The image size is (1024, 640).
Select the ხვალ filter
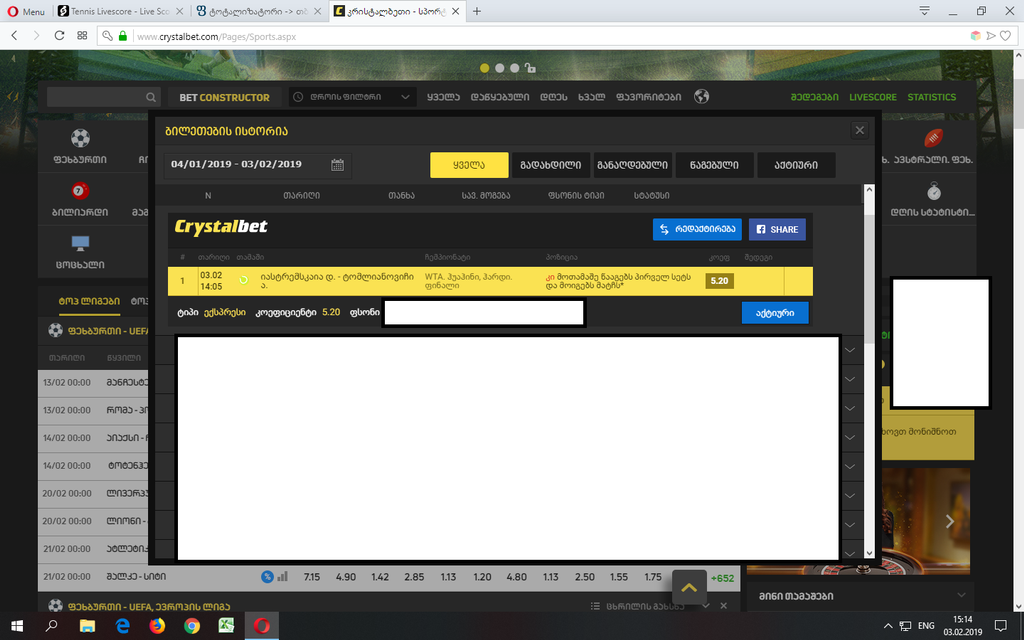(592, 97)
